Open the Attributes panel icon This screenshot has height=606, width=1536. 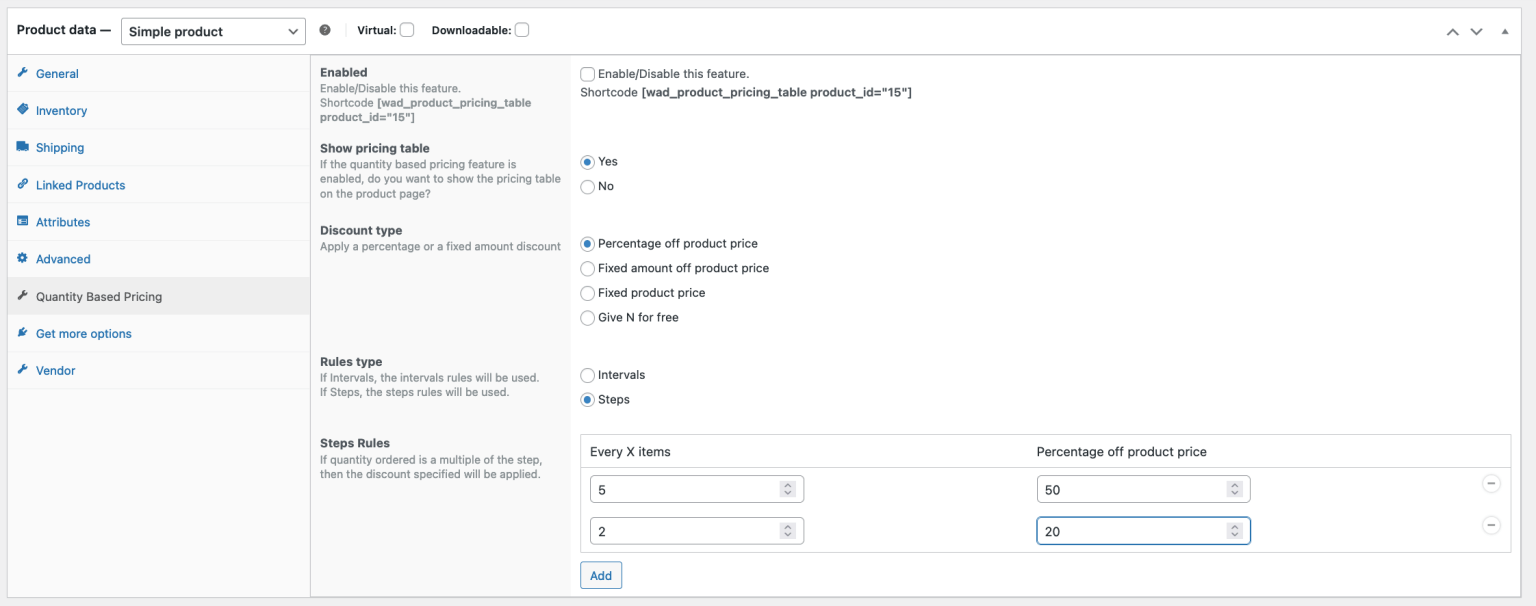click(x=22, y=221)
